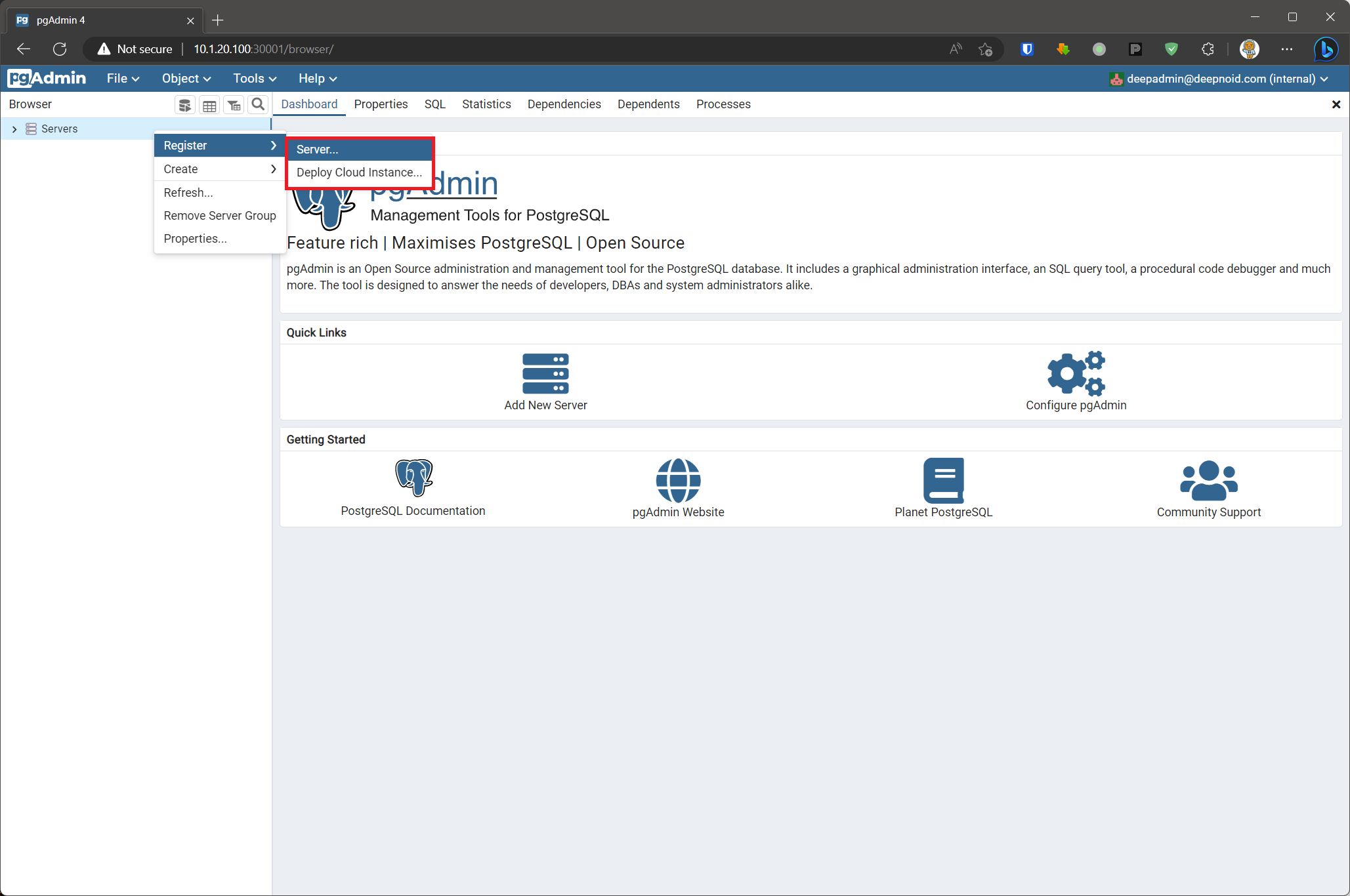Click the Filtered Rows icon
Viewport: 1350px width, 896px height.
[234, 105]
